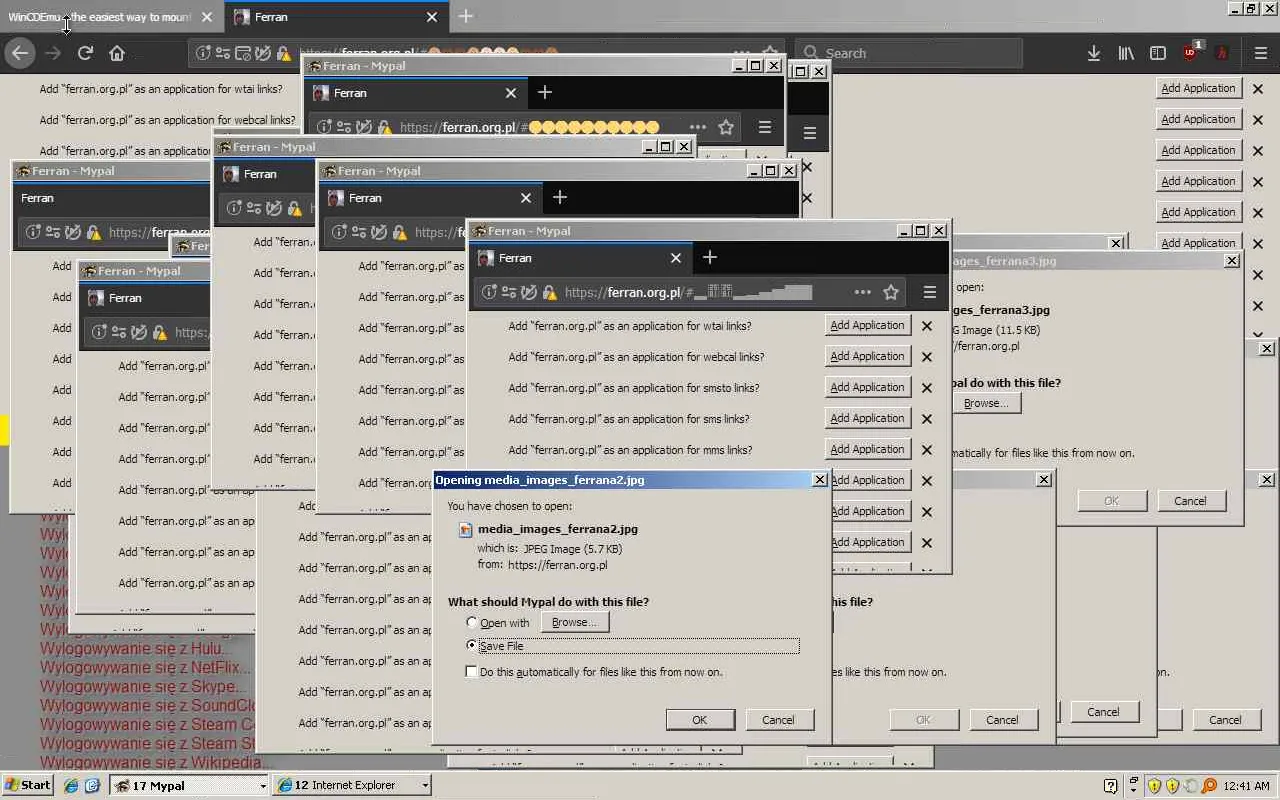
Task: Open page actions menu in frontmost Ferran window
Action: [x=862, y=293]
